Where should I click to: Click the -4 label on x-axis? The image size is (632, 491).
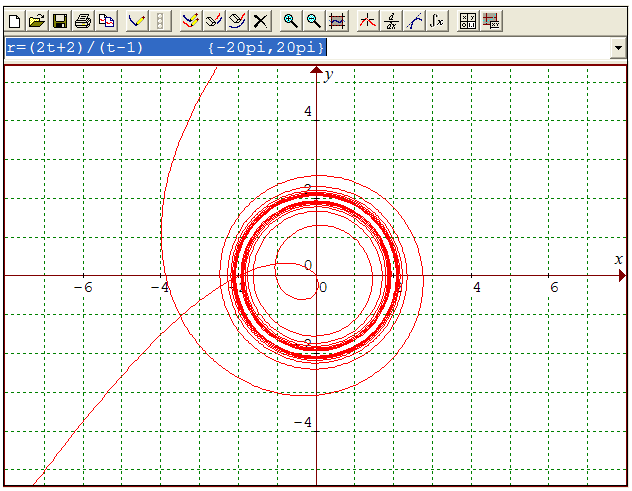point(160,287)
